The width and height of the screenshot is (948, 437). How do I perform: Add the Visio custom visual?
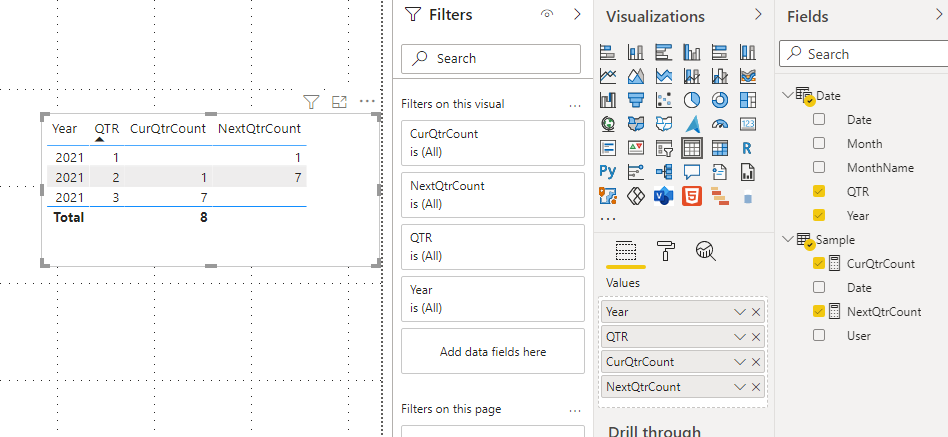[664, 196]
